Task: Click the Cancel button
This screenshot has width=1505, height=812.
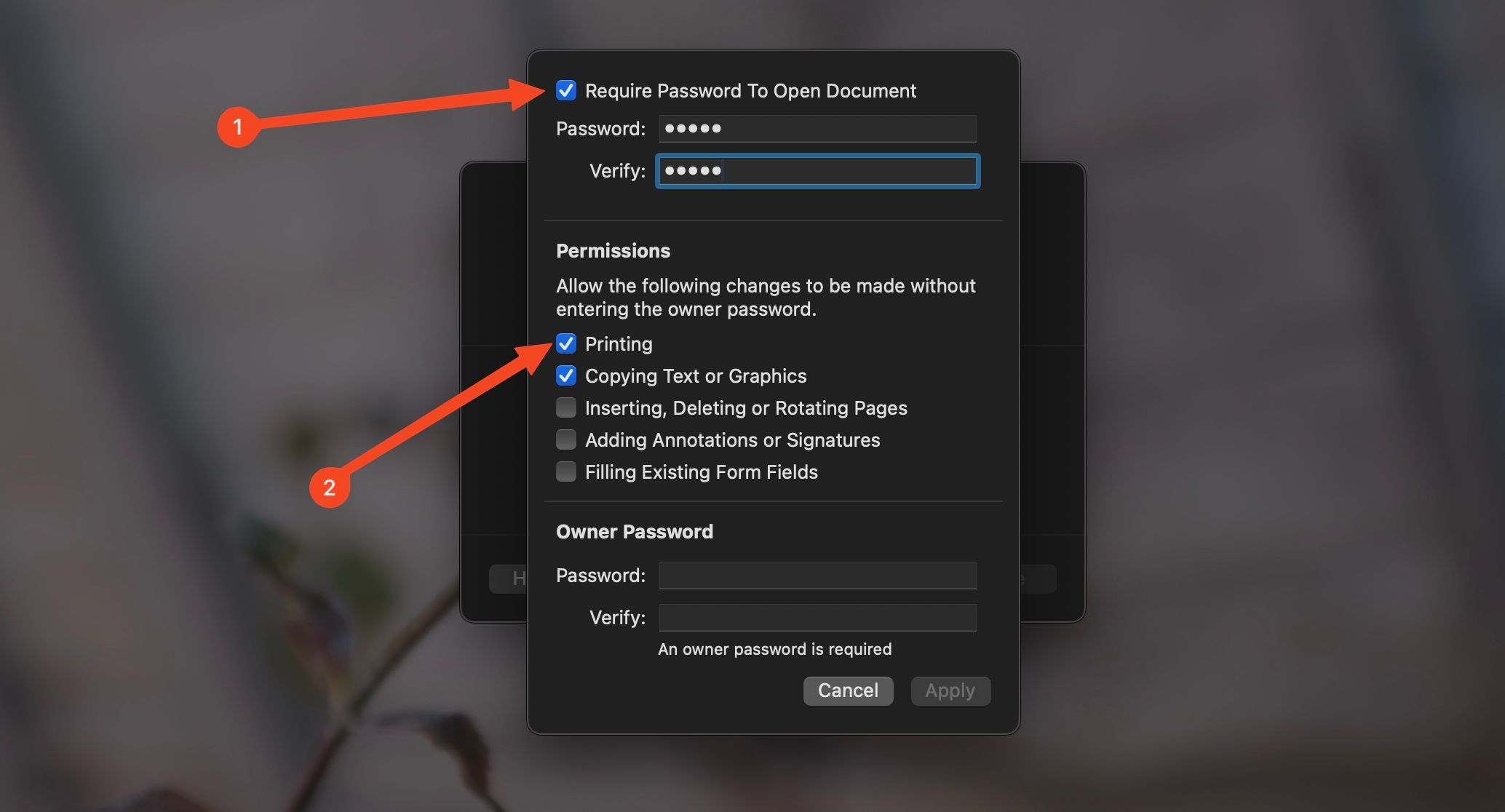Action: [848, 690]
